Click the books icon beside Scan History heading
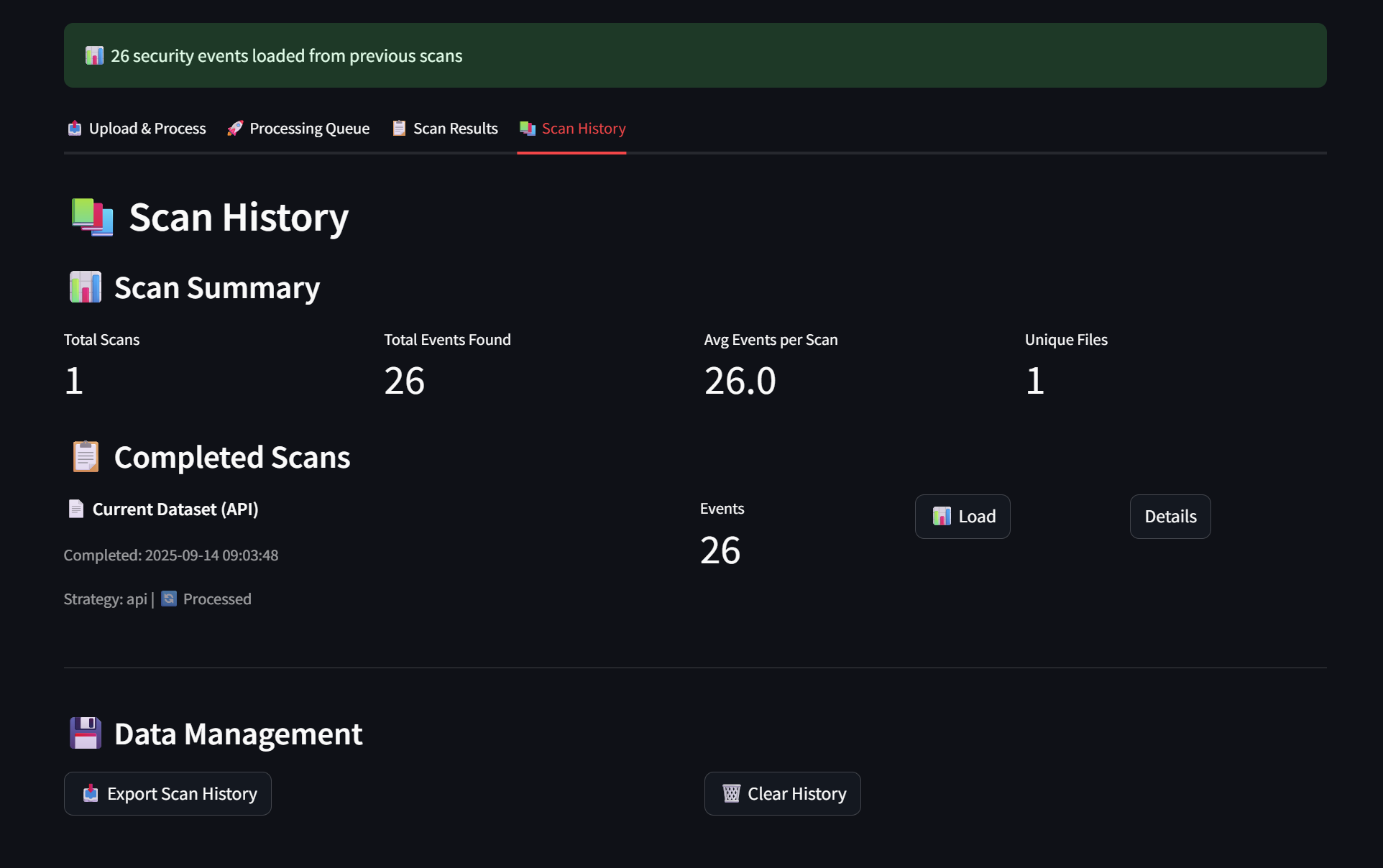The image size is (1383, 868). point(92,217)
